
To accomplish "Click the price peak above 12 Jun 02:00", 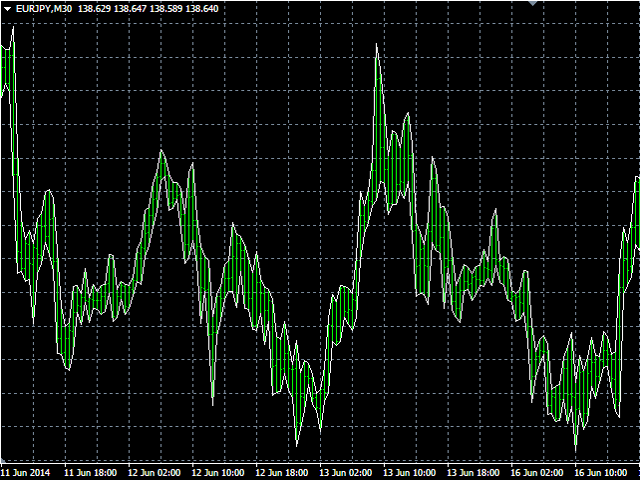I will point(161,152).
